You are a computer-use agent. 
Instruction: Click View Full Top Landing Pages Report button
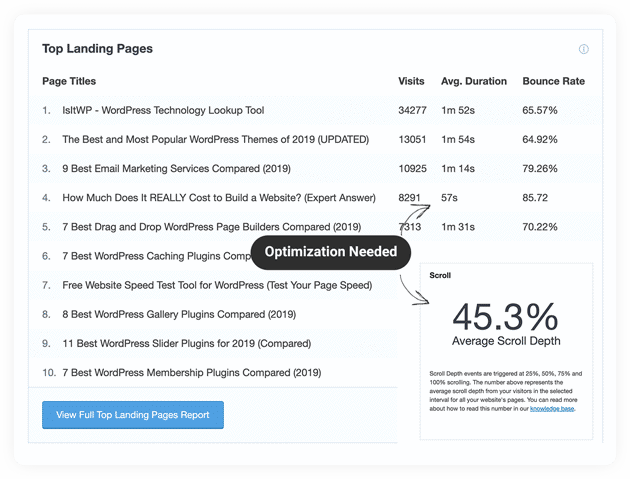click(x=133, y=414)
